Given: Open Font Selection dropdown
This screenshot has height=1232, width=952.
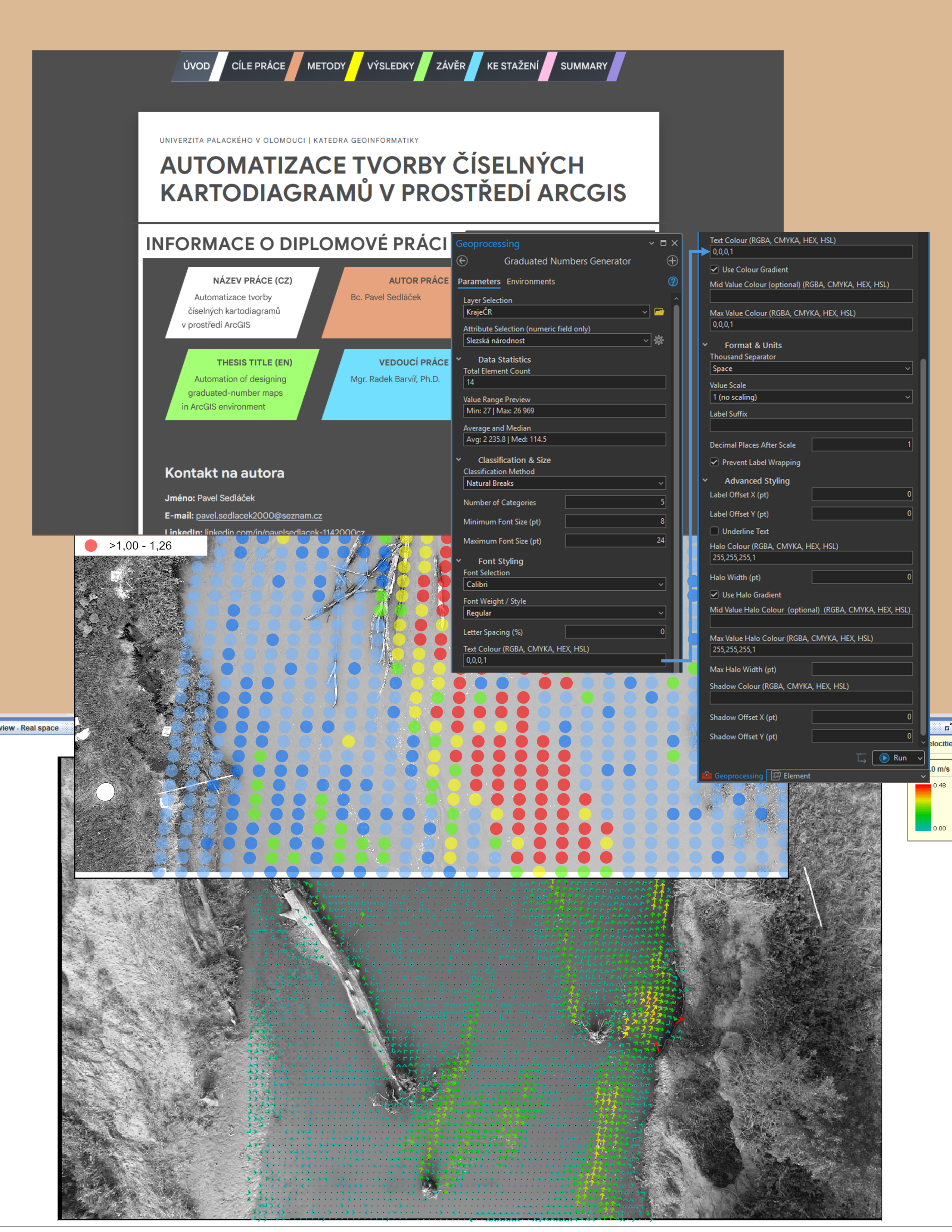Looking at the screenshot, I should pos(564,584).
